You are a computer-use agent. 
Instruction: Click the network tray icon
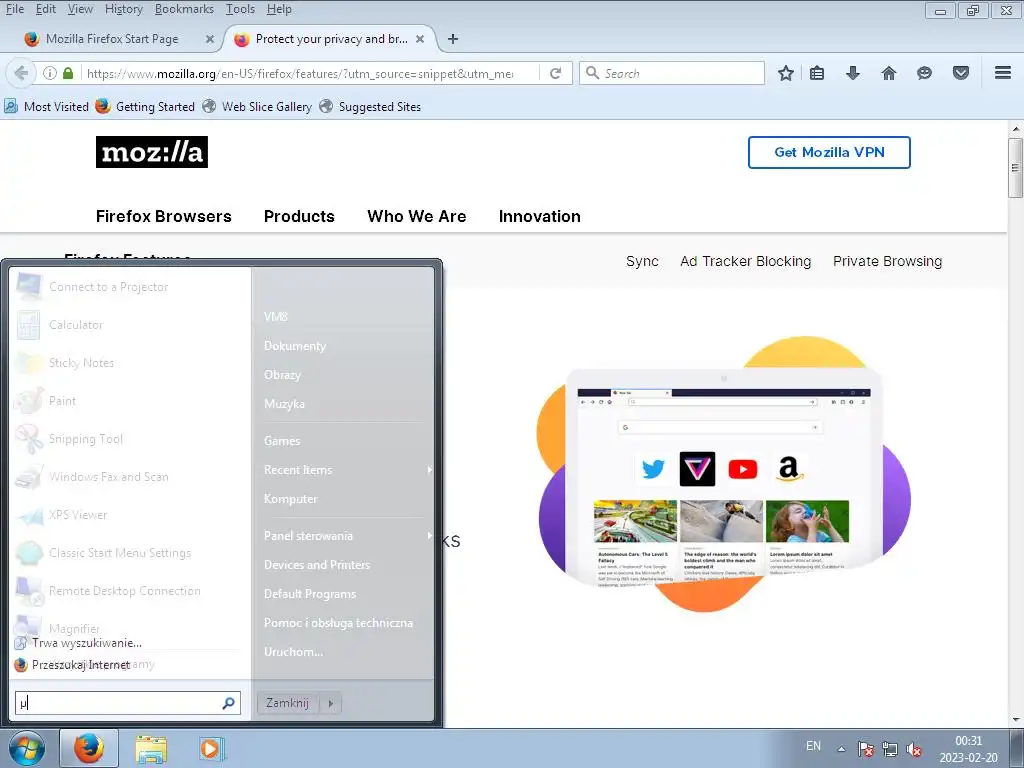[x=889, y=749]
